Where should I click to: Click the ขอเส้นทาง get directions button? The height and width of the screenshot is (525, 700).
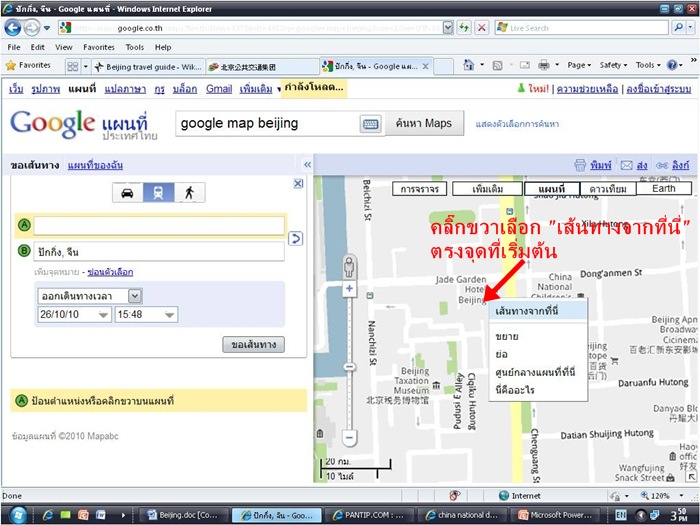tap(254, 344)
